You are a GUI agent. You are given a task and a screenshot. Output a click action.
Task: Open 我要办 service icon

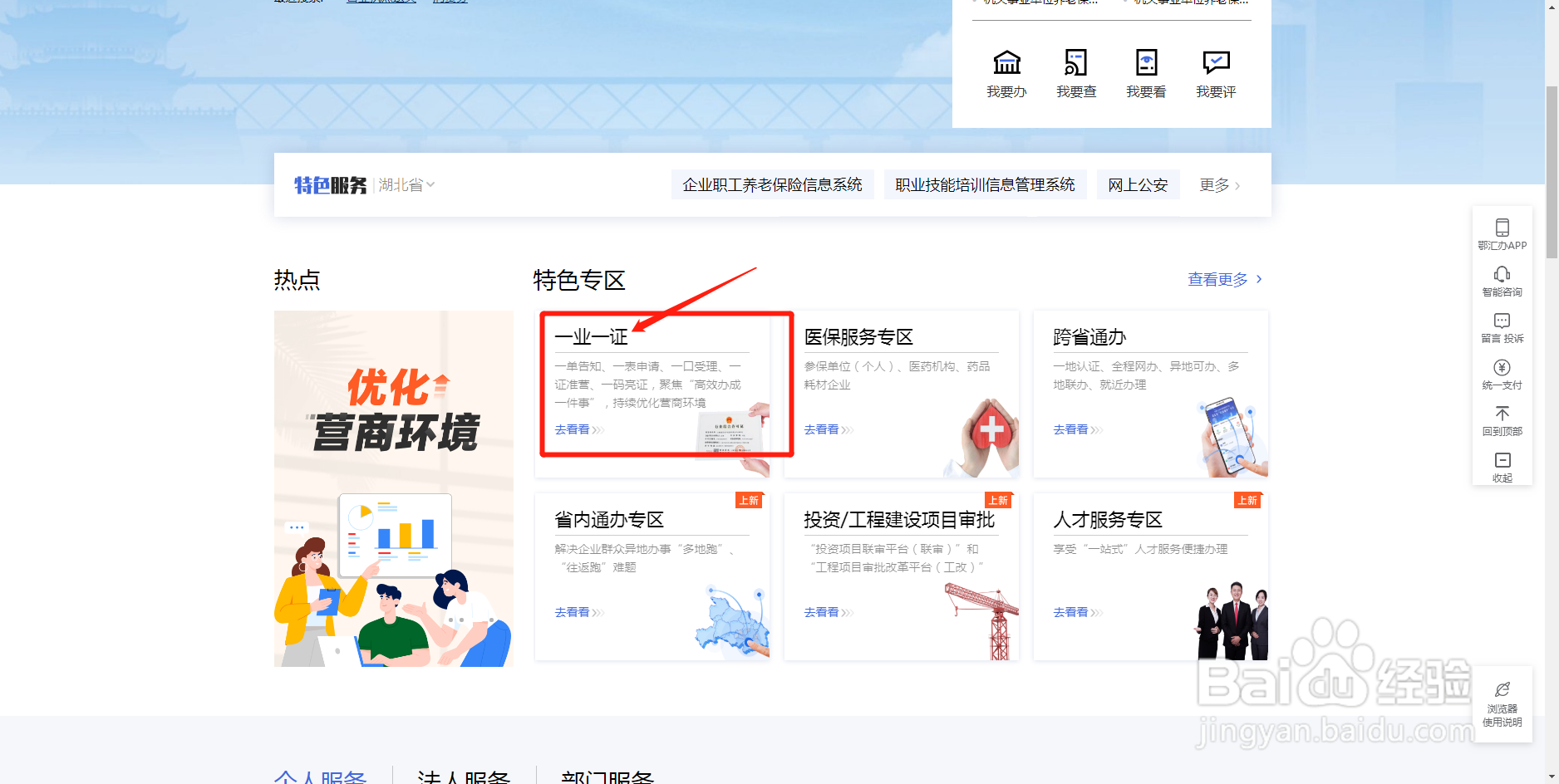coord(1006,73)
